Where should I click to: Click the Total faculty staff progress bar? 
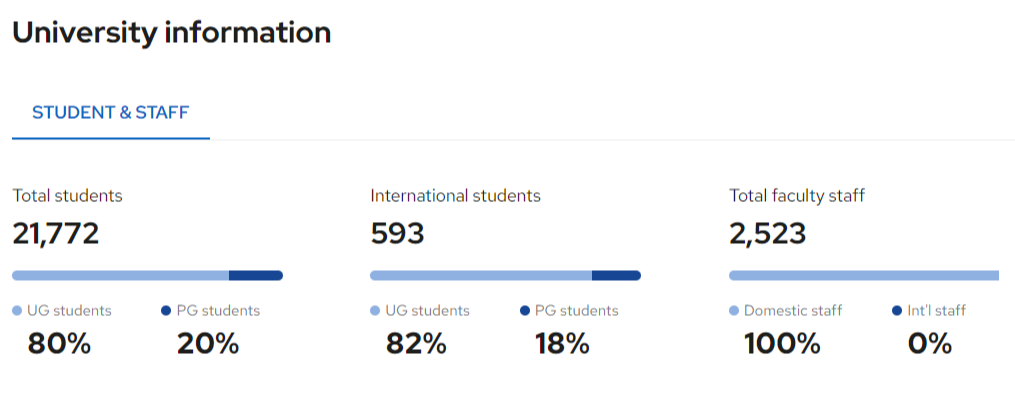864,276
